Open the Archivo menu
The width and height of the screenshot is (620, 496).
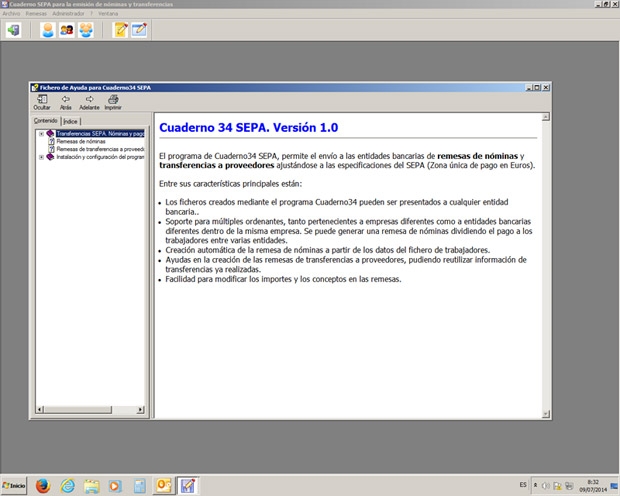pyautogui.click(x=11, y=13)
